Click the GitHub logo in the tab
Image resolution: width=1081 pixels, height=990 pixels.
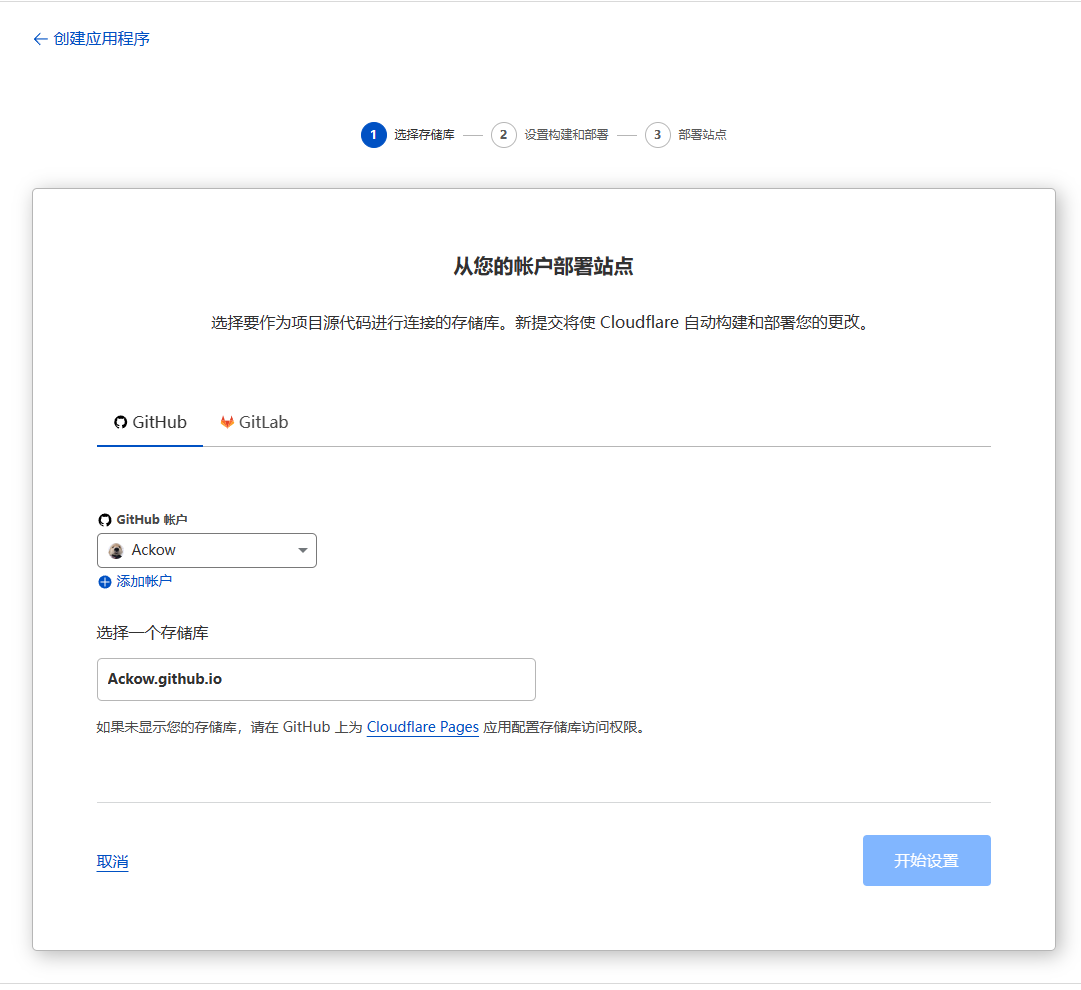pos(121,422)
